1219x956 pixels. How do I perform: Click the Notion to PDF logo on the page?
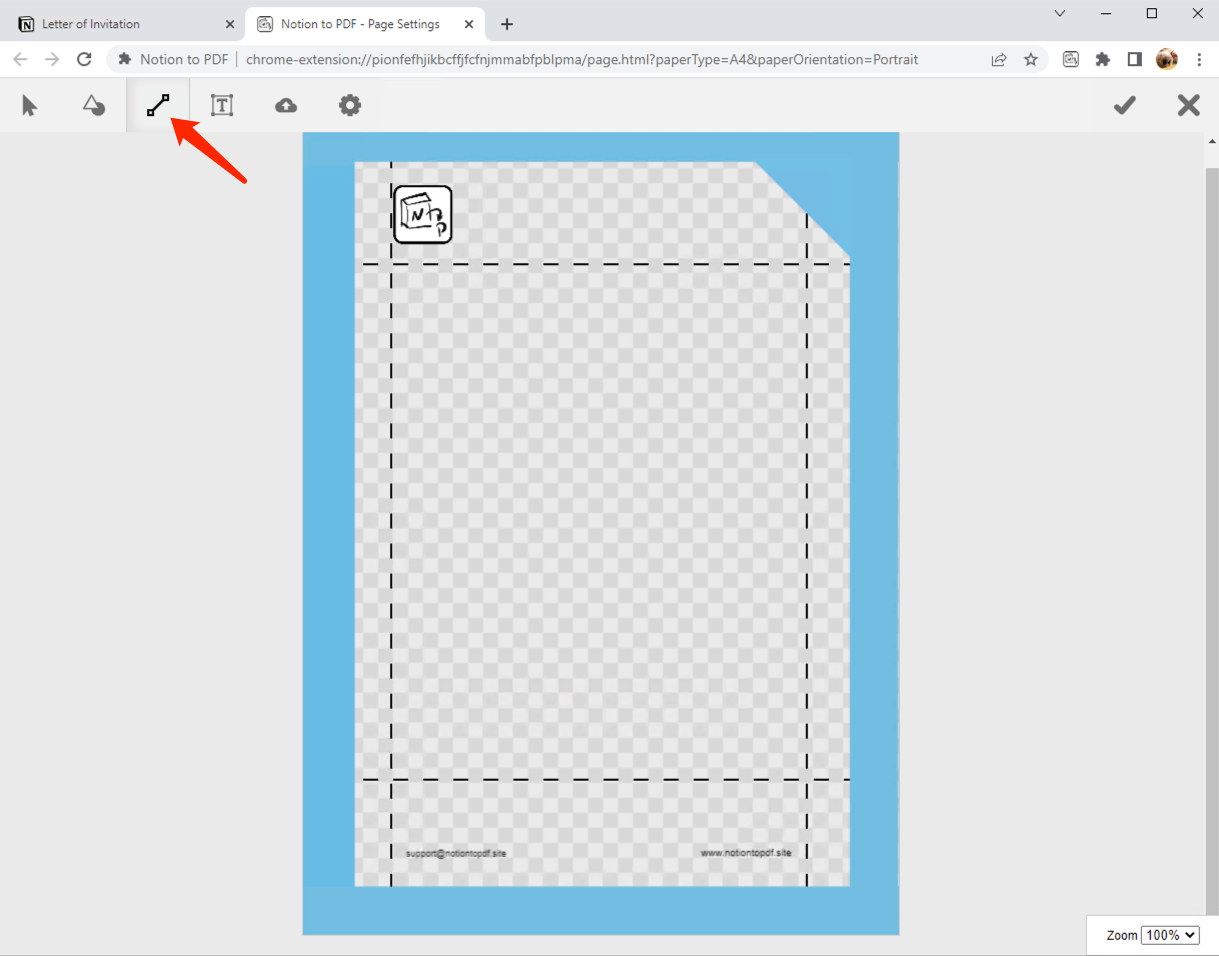pyautogui.click(x=423, y=214)
